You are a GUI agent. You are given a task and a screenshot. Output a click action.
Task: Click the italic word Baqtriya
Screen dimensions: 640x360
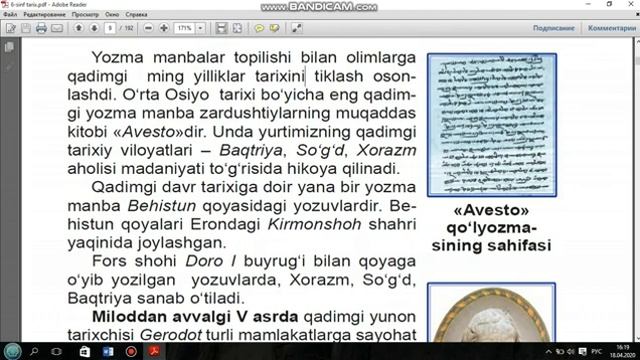251,151
